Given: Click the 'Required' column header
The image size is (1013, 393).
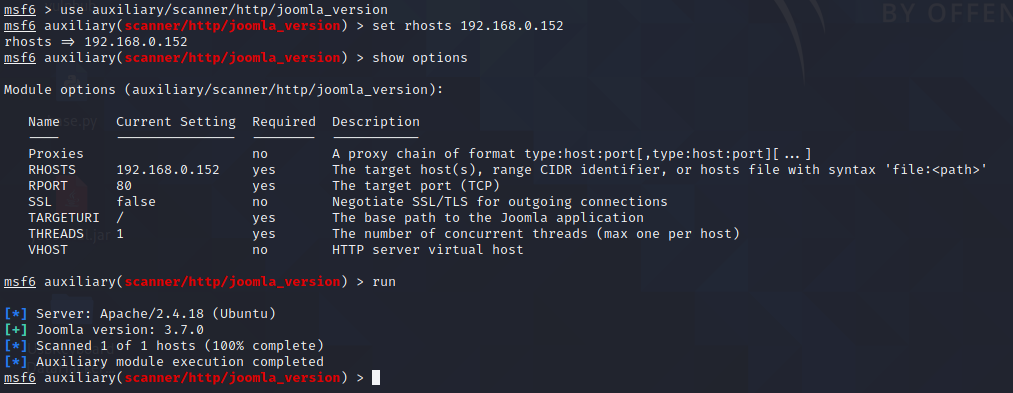Looking at the screenshot, I should (284, 122).
